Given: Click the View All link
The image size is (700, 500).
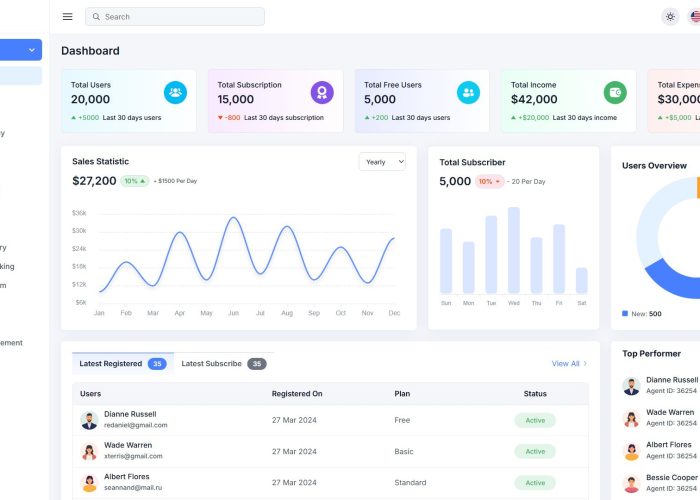Looking at the screenshot, I should pyautogui.click(x=569, y=363).
